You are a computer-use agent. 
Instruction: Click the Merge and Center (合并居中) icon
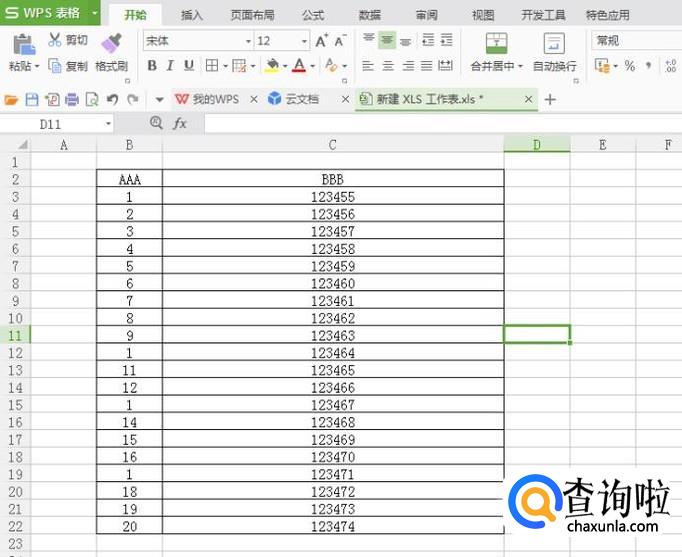pos(496,43)
